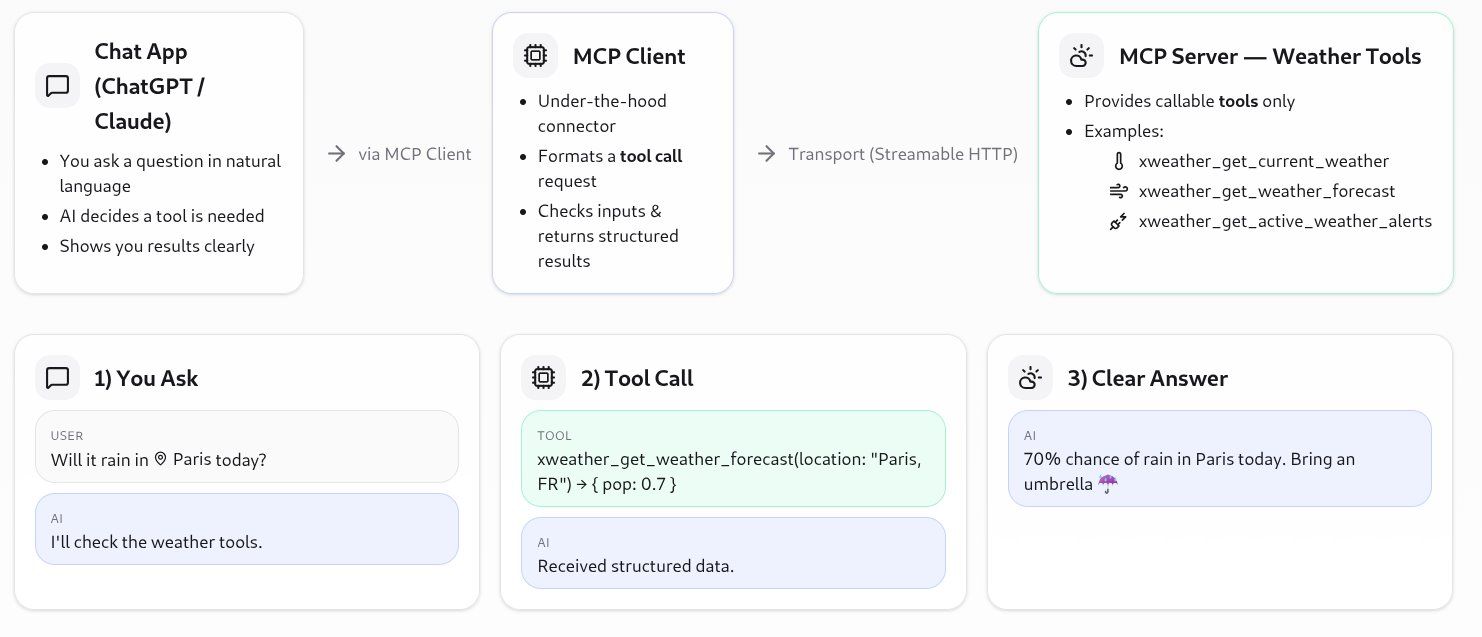Screen dimensions: 1482x637
Task: Click the Chat App speech bubble icon
Action: click(57, 86)
